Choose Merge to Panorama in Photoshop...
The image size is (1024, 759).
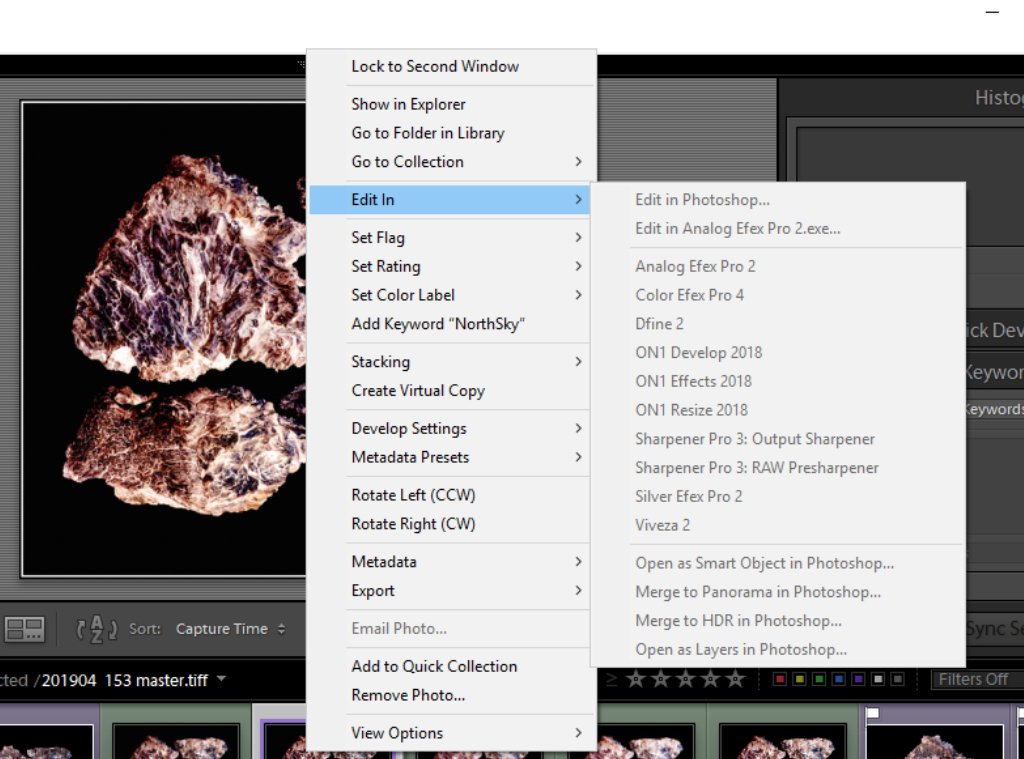pos(778,591)
